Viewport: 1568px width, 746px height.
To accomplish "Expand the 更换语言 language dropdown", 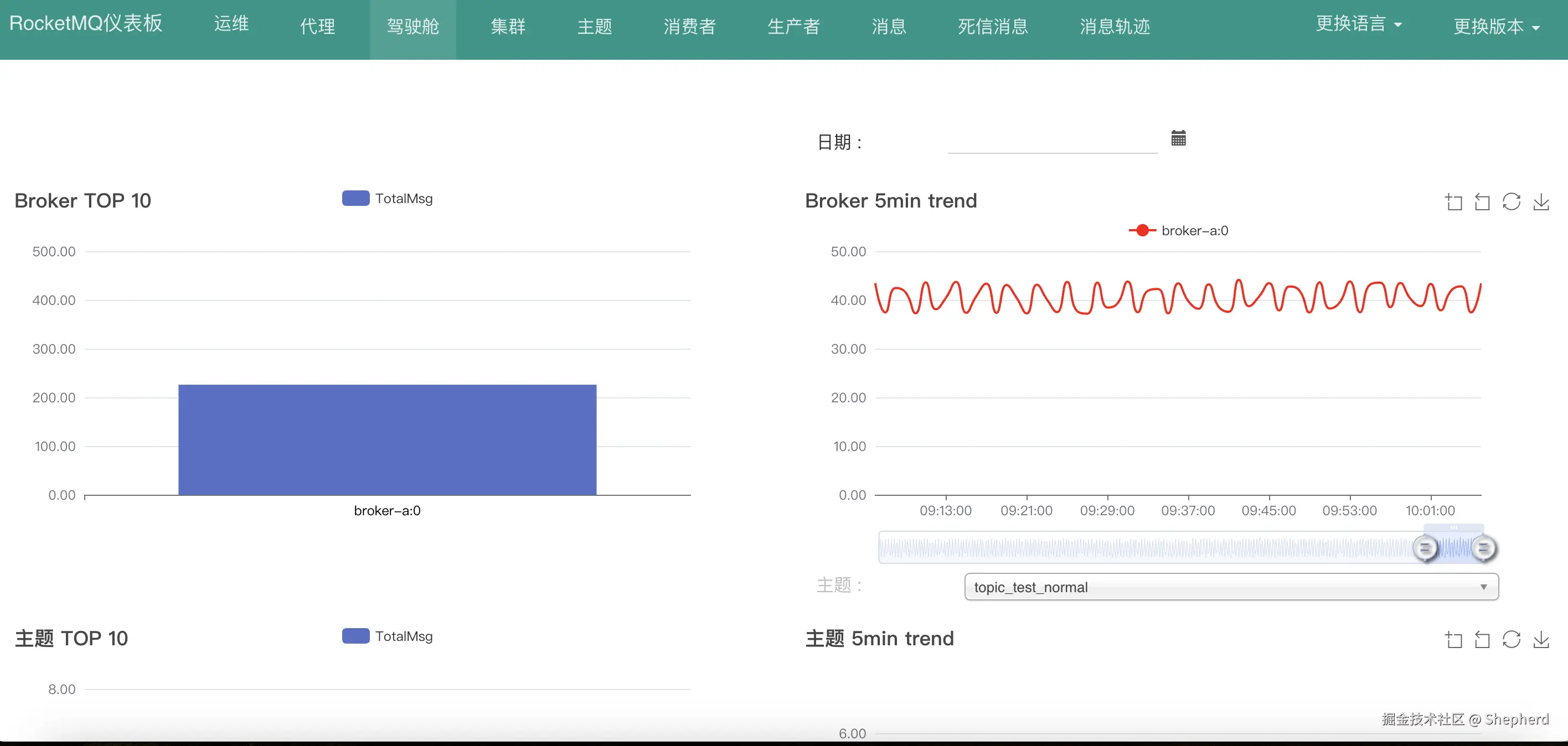I will coord(1358,24).
